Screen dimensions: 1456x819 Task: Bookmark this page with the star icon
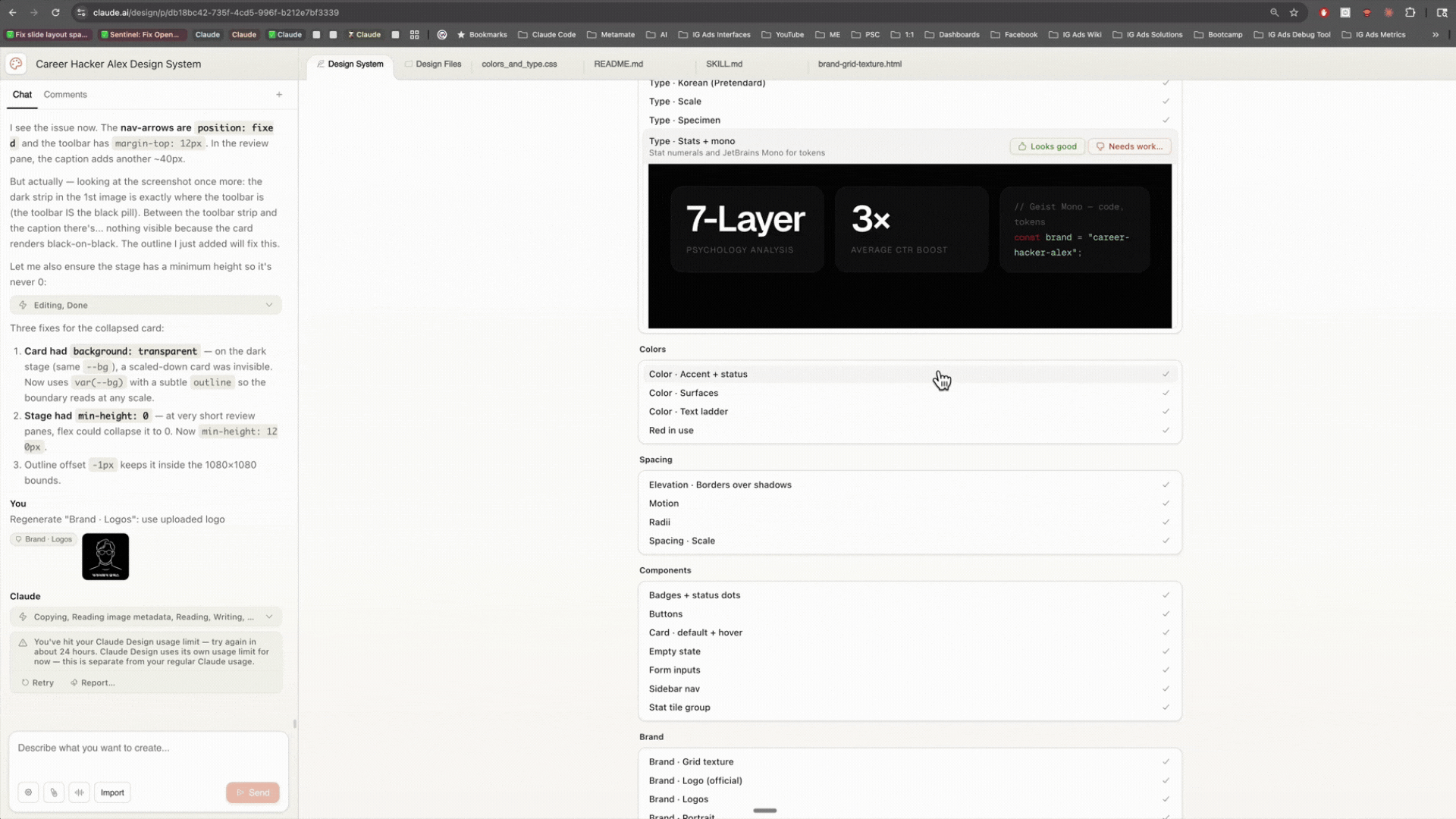[1294, 12]
